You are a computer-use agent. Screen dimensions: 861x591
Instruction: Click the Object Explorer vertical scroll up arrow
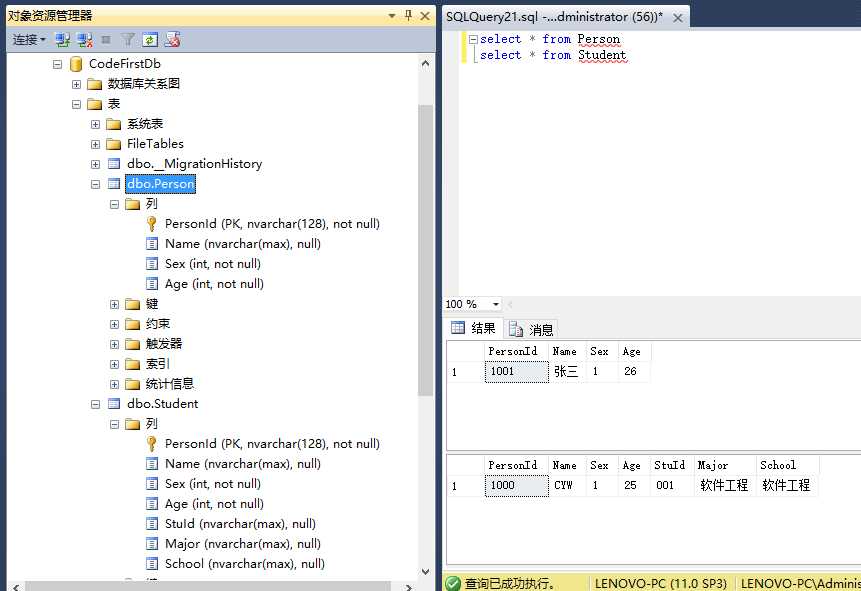[426, 64]
